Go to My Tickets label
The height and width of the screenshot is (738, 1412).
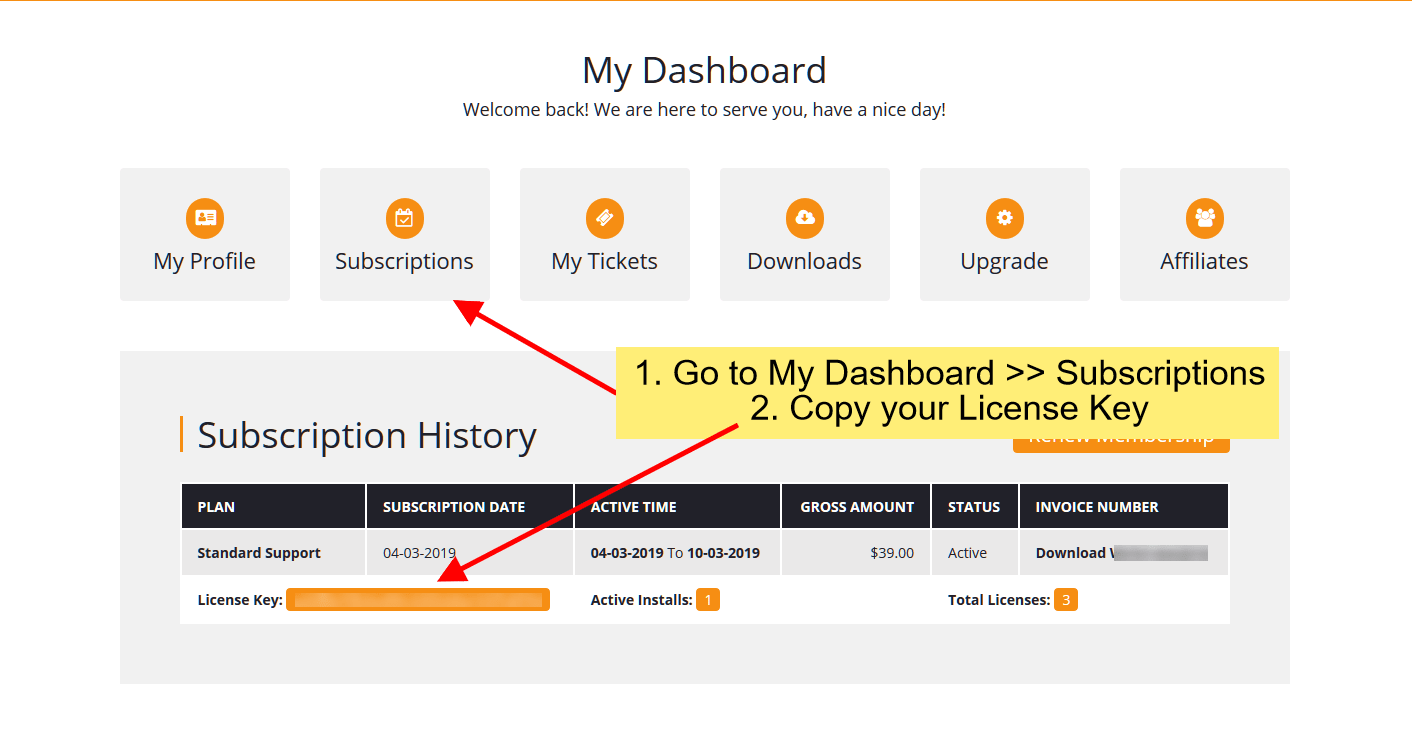(x=605, y=262)
